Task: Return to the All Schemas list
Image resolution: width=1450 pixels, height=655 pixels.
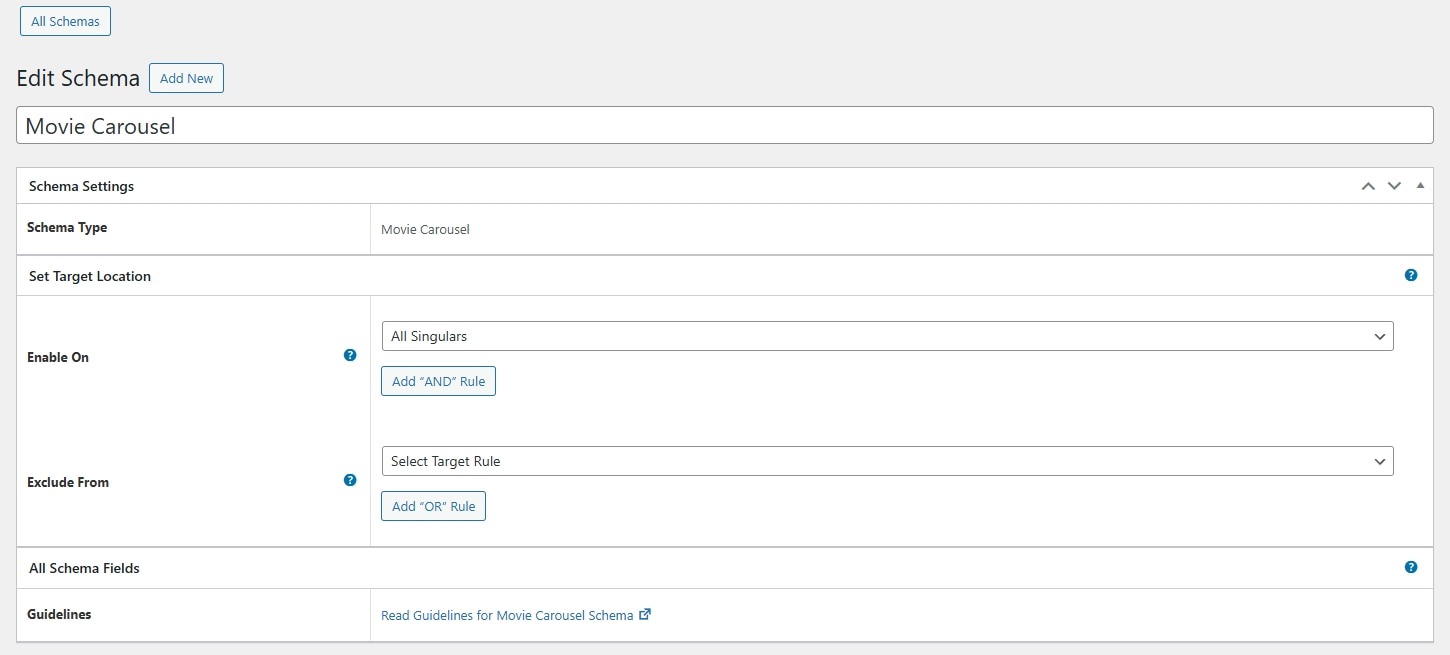Action: click(x=65, y=20)
